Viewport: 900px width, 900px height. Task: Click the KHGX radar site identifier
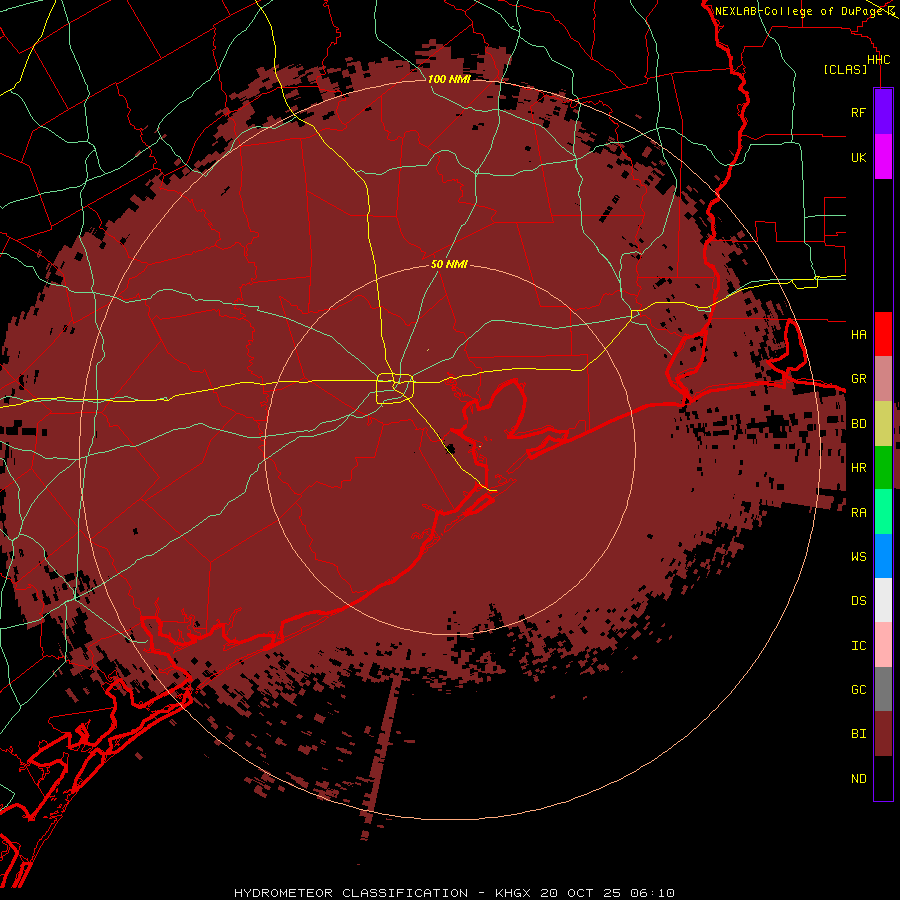513,893
